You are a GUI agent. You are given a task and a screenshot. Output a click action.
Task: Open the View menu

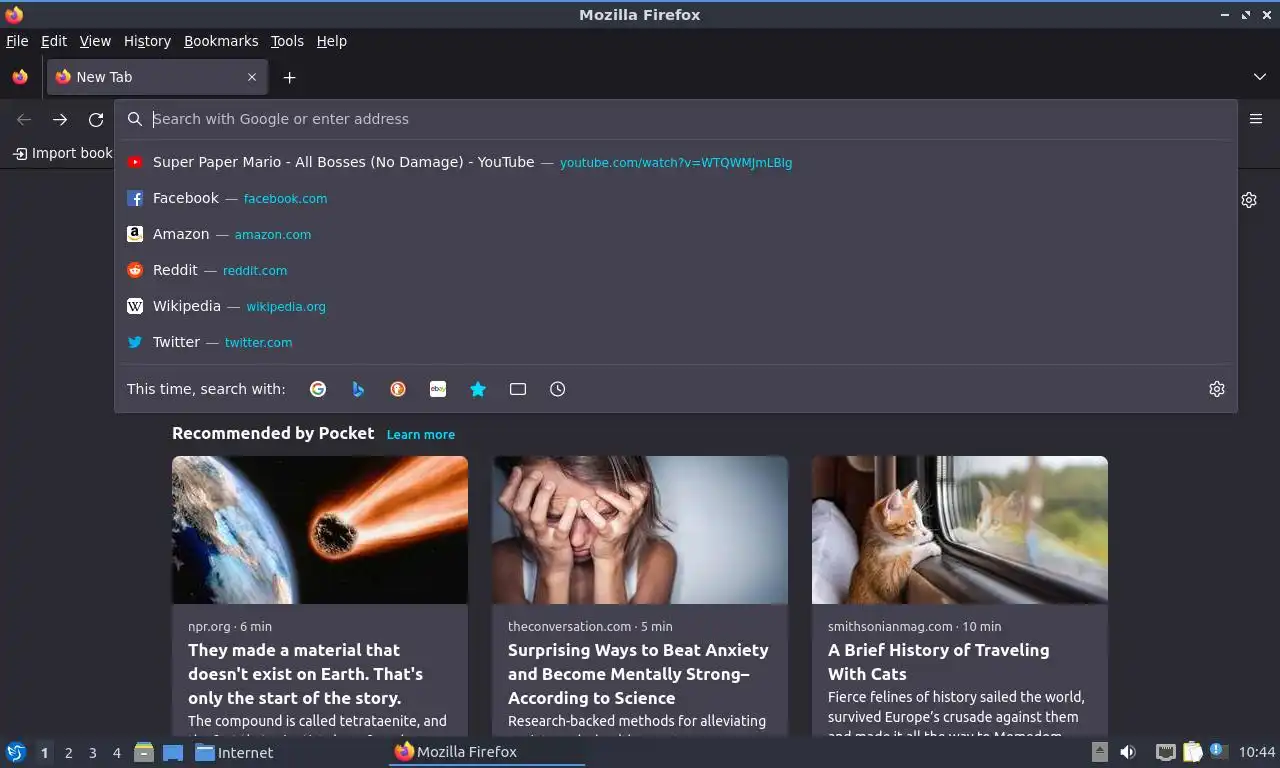95,41
